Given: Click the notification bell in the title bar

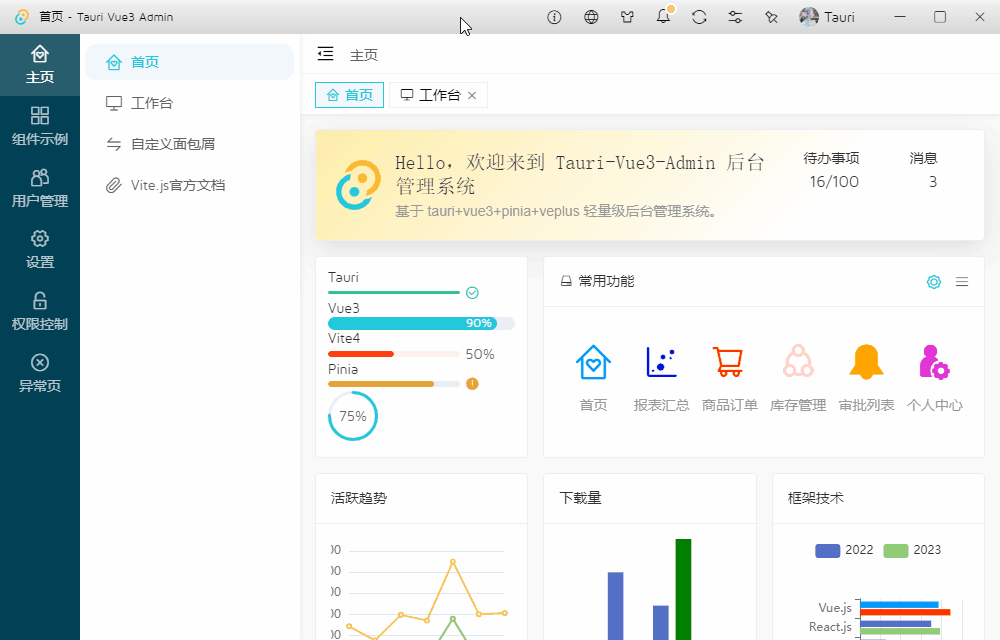Looking at the screenshot, I should coord(662,16).
